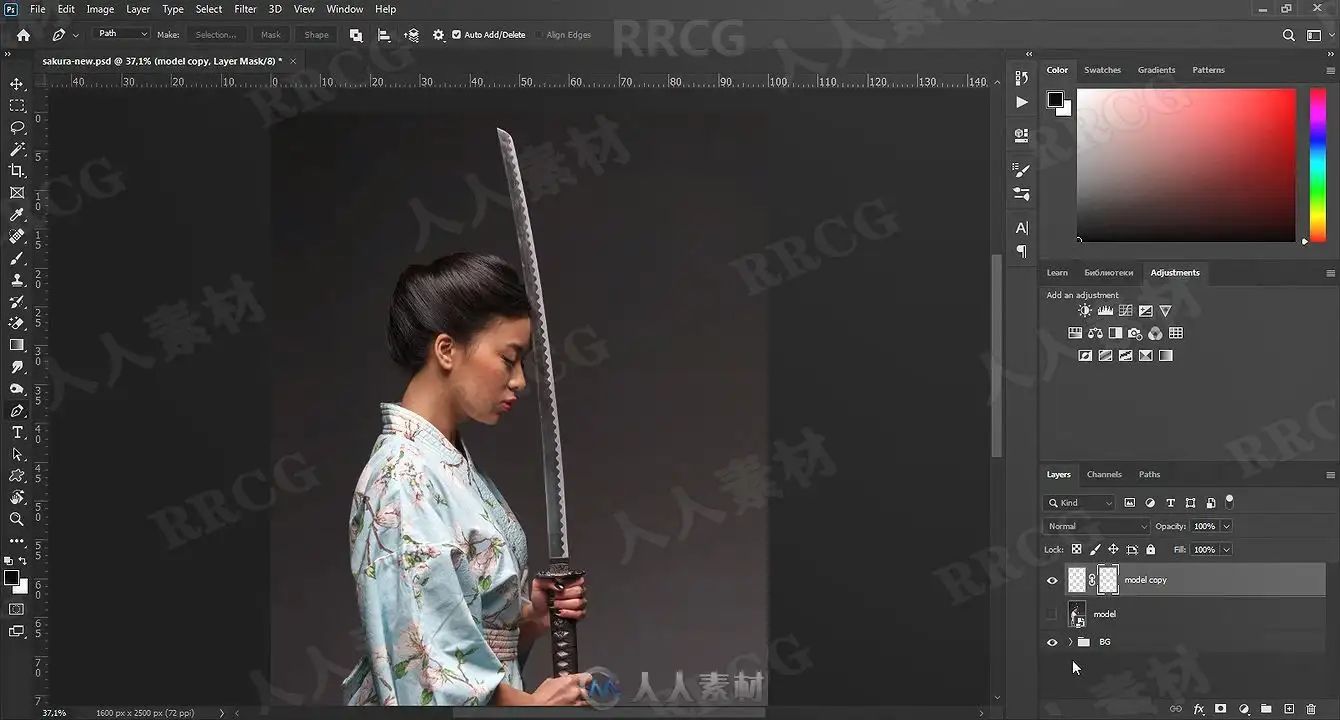Open pen options gear icon
This screenshot has height=720, width=1340.
pos(438,35)
